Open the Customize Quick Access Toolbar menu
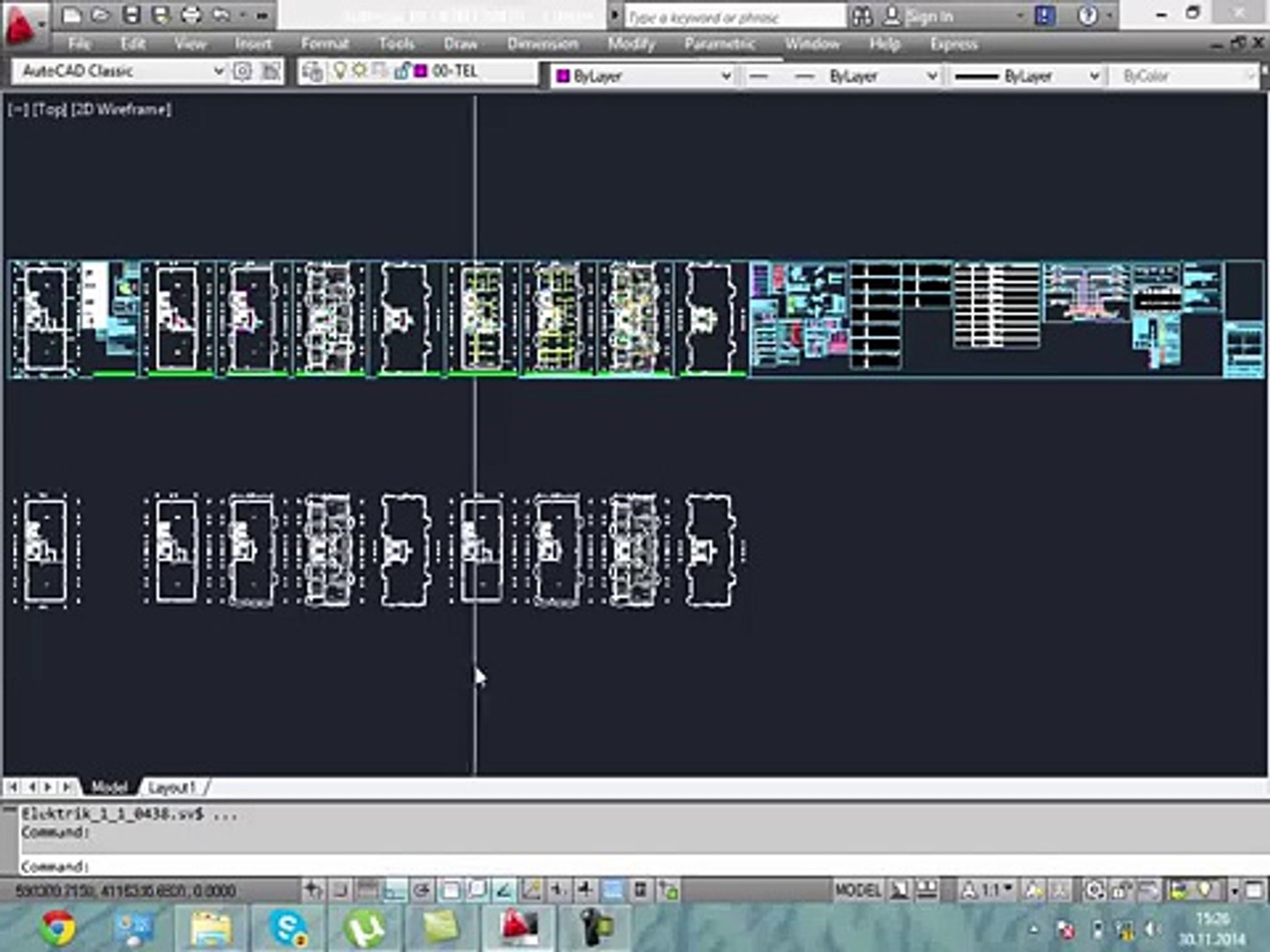Image resolution: width=1270 pixels, height=952 pixels. coord(262,15)
